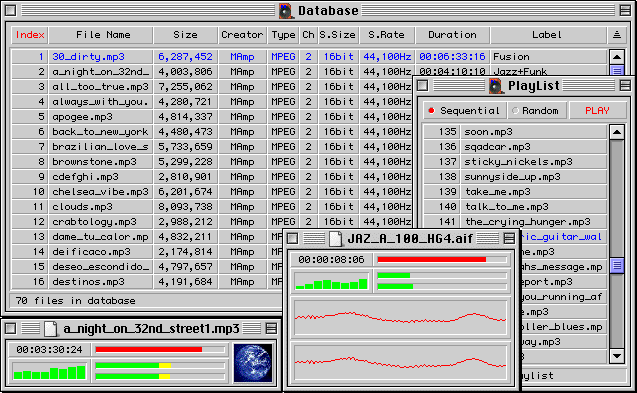Click the document icon beside JAZ_A_100_HG4.aif
Image resolution: width=637 pixels, height=393 pixels.
(x=336, y=239)
